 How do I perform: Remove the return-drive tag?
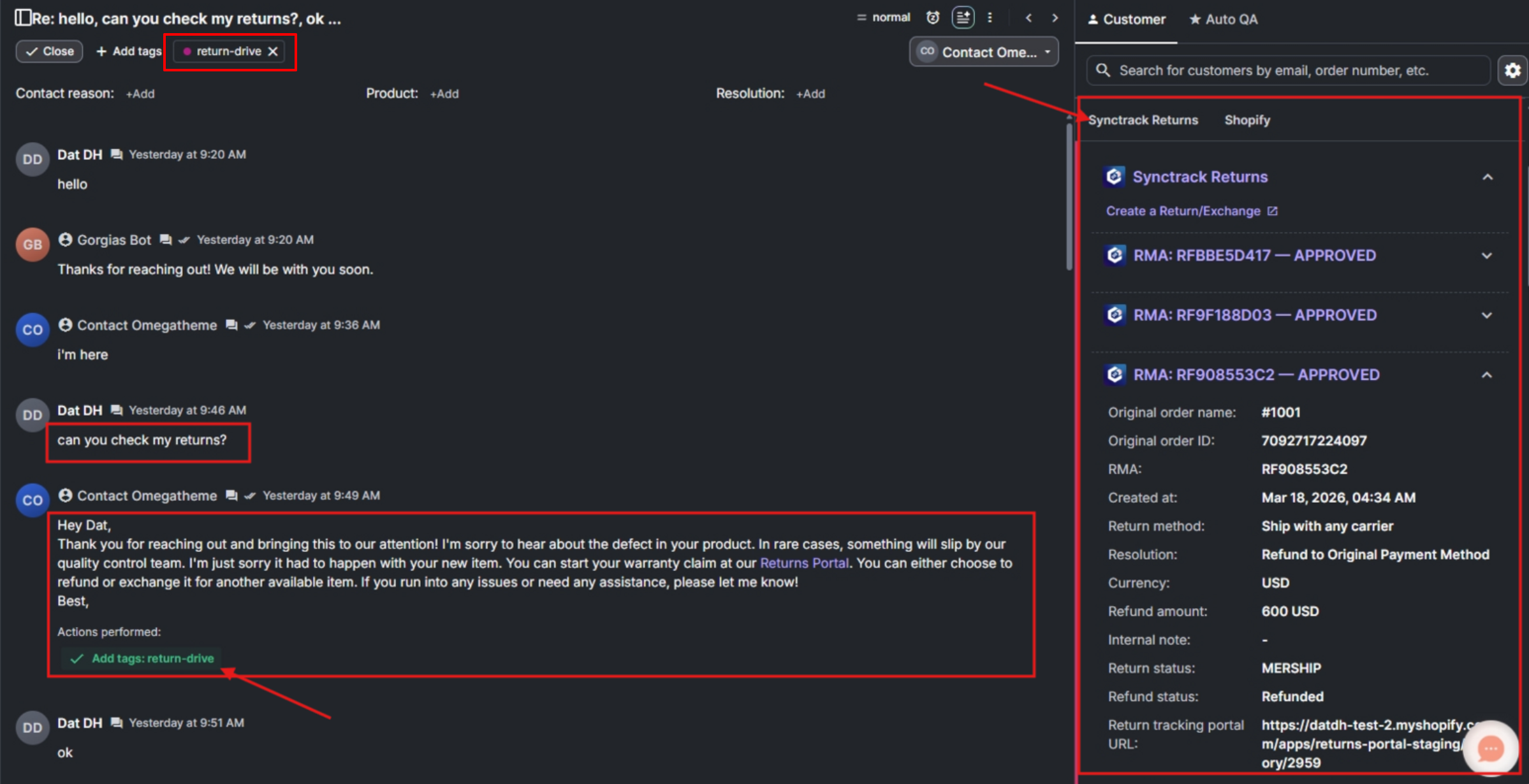pos(273,52)
